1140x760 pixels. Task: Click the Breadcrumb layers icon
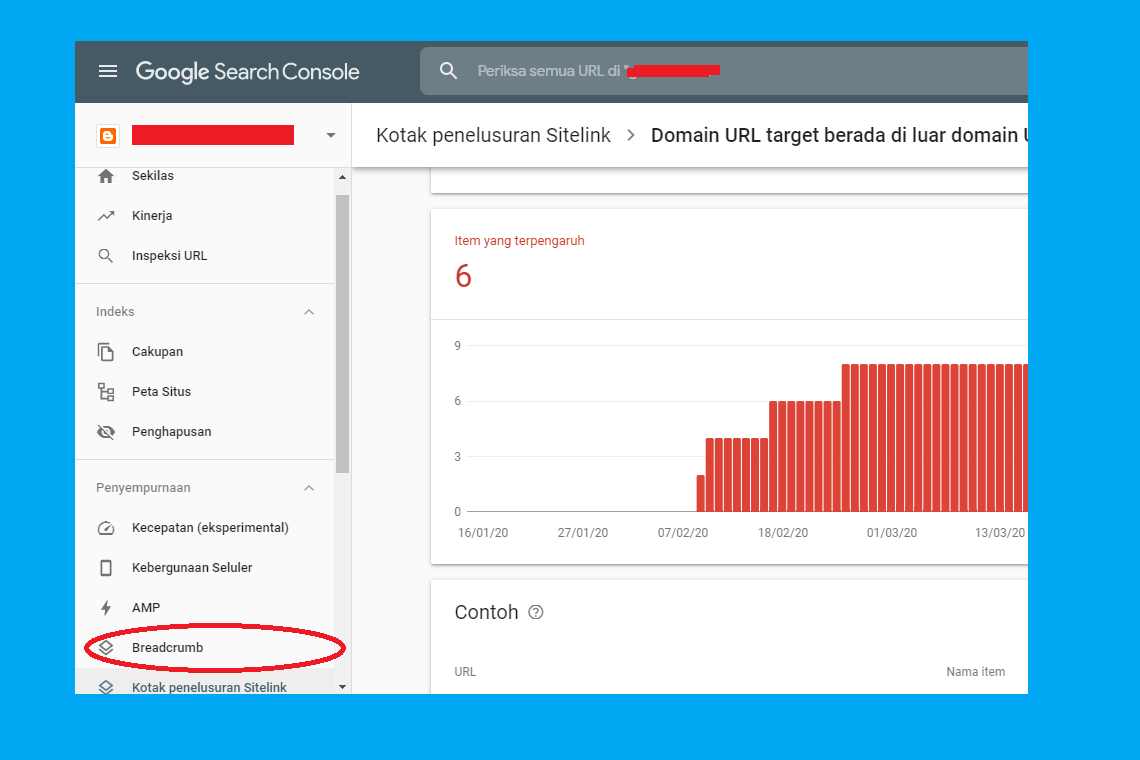(x=106, y=647)
